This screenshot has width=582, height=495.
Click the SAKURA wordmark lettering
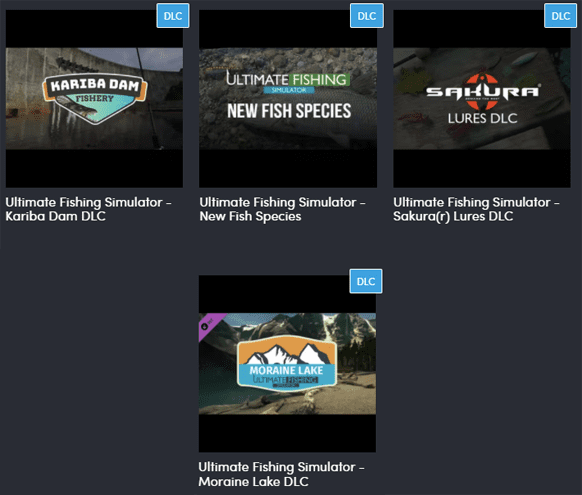coord(483,92)
